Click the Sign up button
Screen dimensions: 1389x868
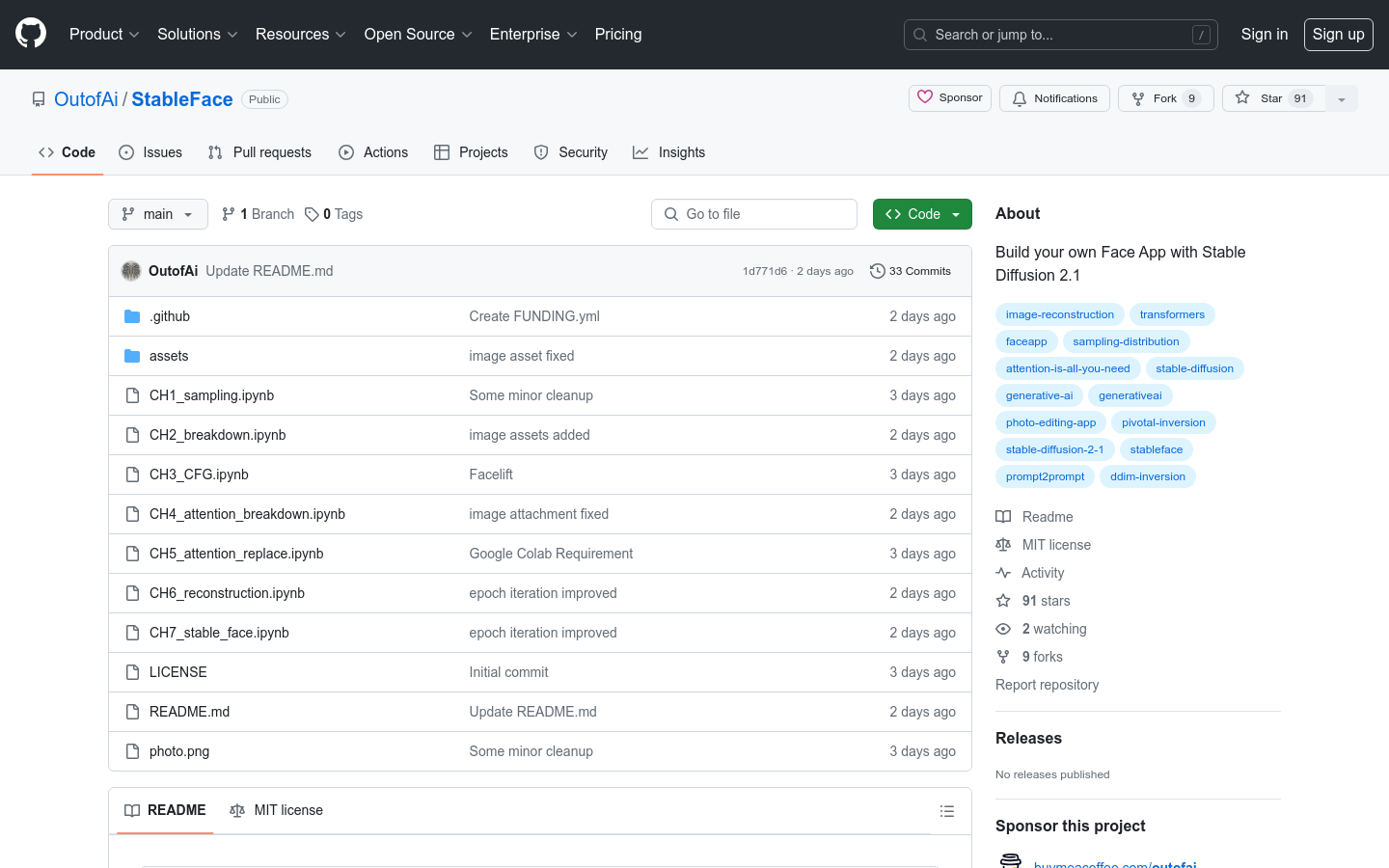pyautogui.click(x=1339, y=34)
